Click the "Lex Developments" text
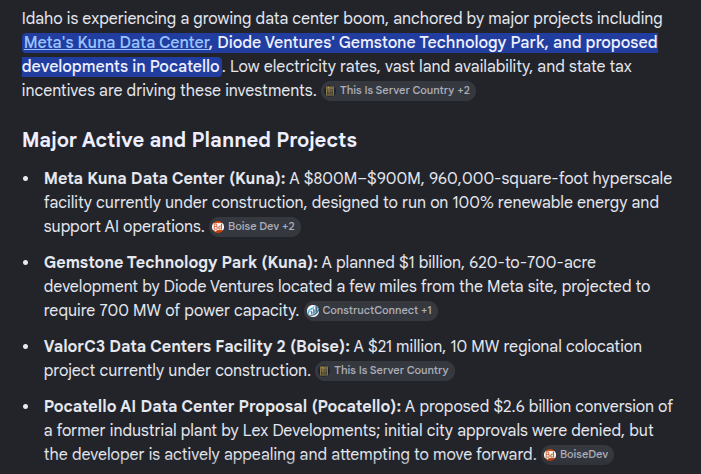Screen dimensions: 701x474 (x=311, y=431)
